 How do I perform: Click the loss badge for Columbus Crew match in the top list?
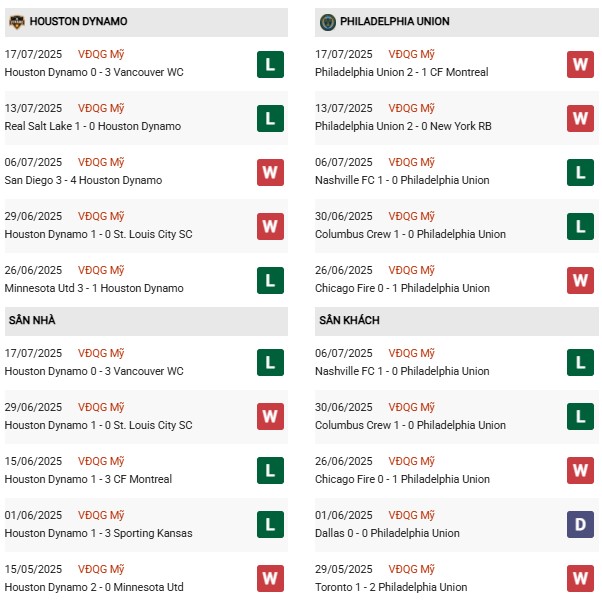[580, 226]
